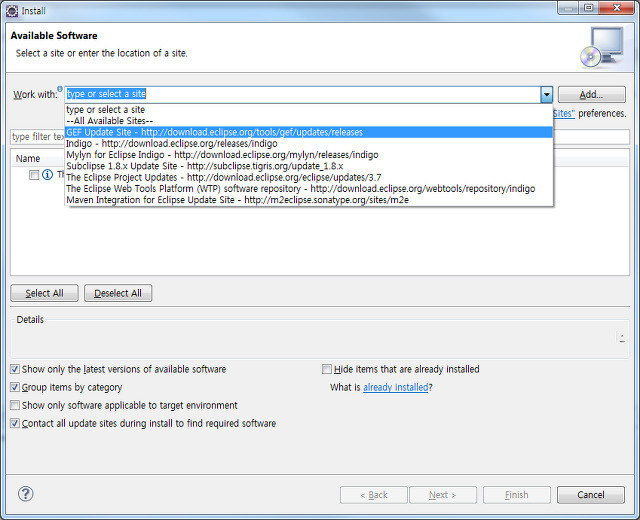This screenshot has height=520, width=640.
Task: Pick Indigo releases site
Action: 309,144
